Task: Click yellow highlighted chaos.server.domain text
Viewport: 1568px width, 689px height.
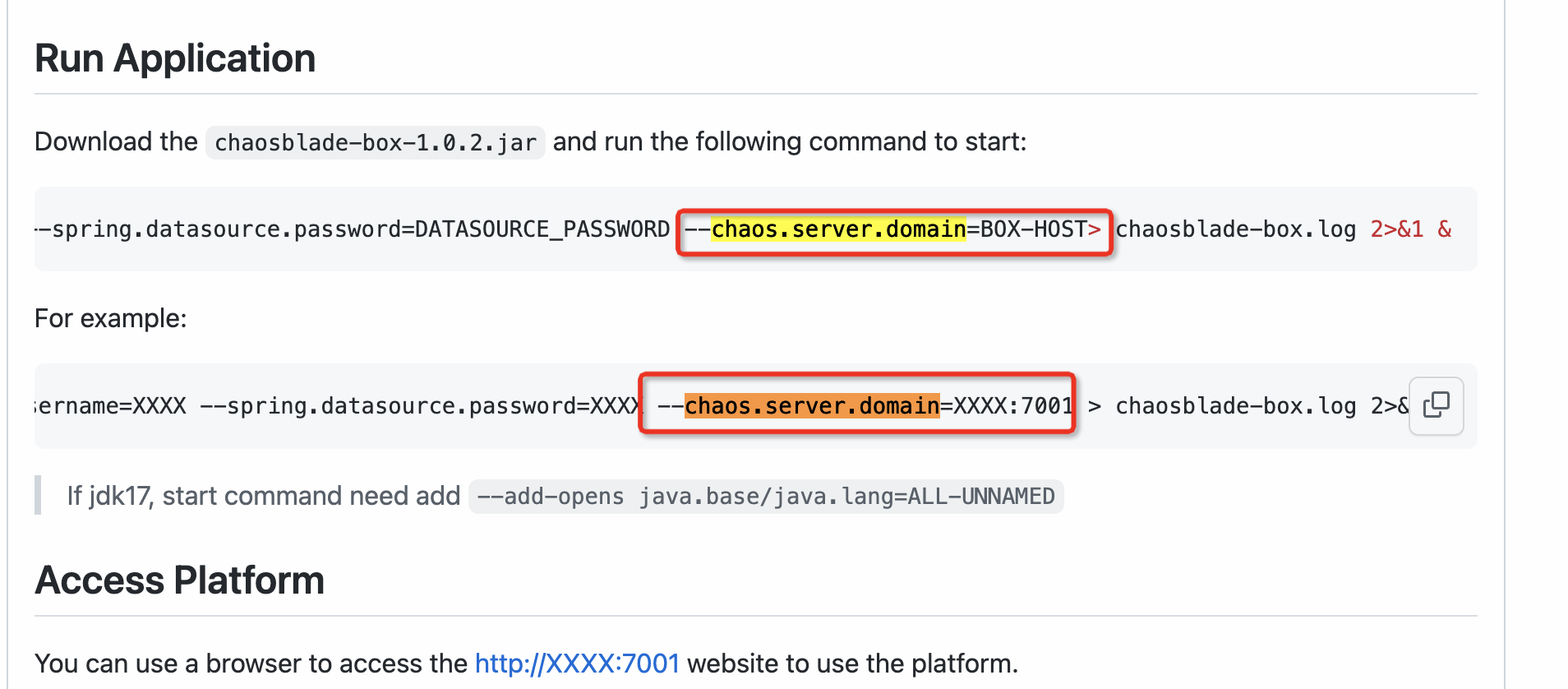Action: [838, 229]
